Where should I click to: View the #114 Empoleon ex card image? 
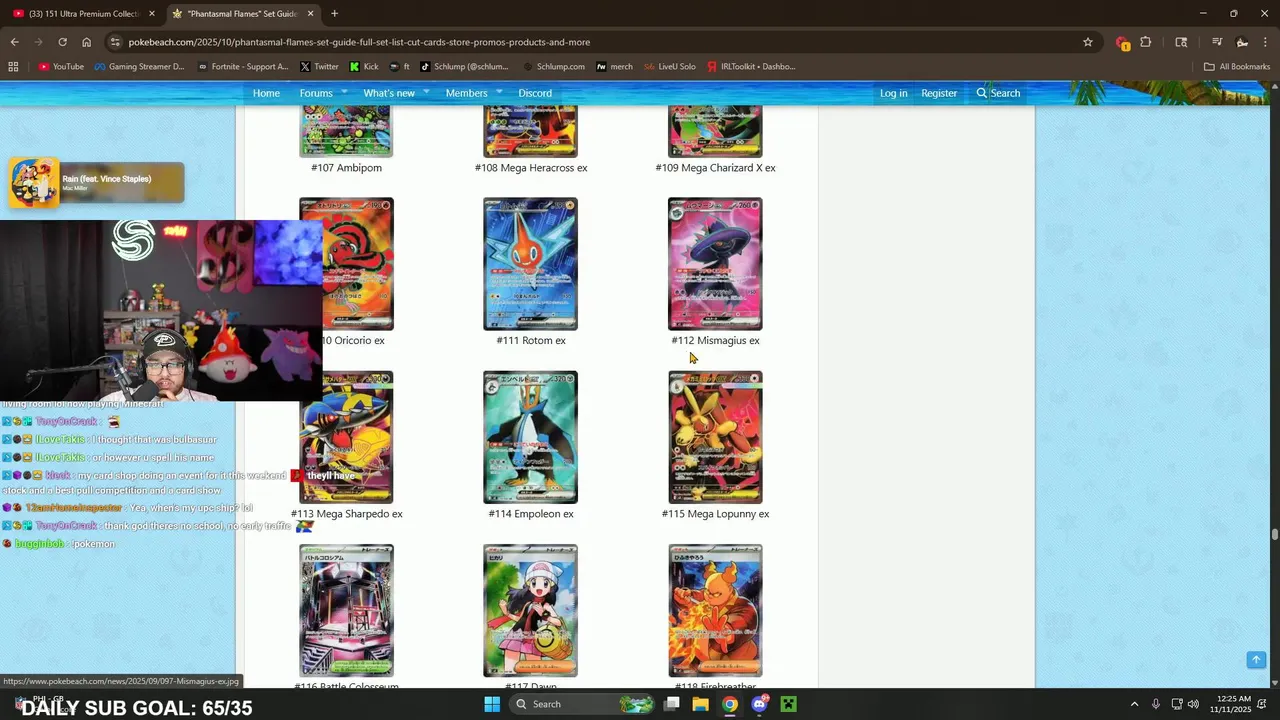pyautogui.click(x=530, y=437)
